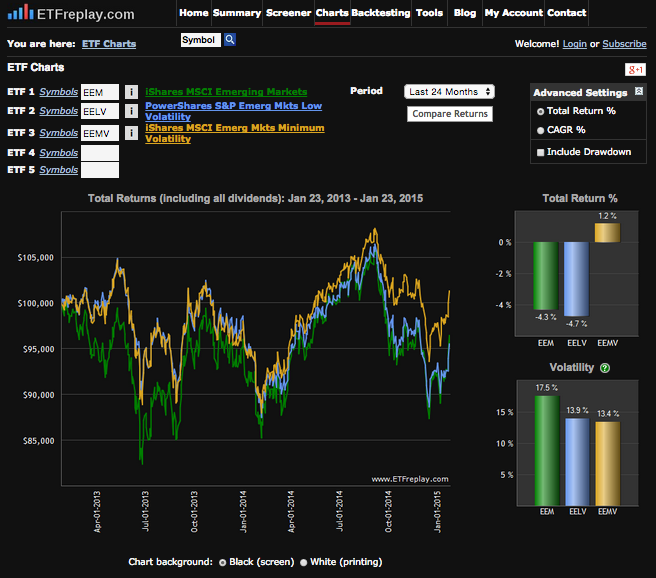Screen dimensions: 656x578
Task: Click the empty ETF 5 symbol field
Action: [x=100, y=170]
